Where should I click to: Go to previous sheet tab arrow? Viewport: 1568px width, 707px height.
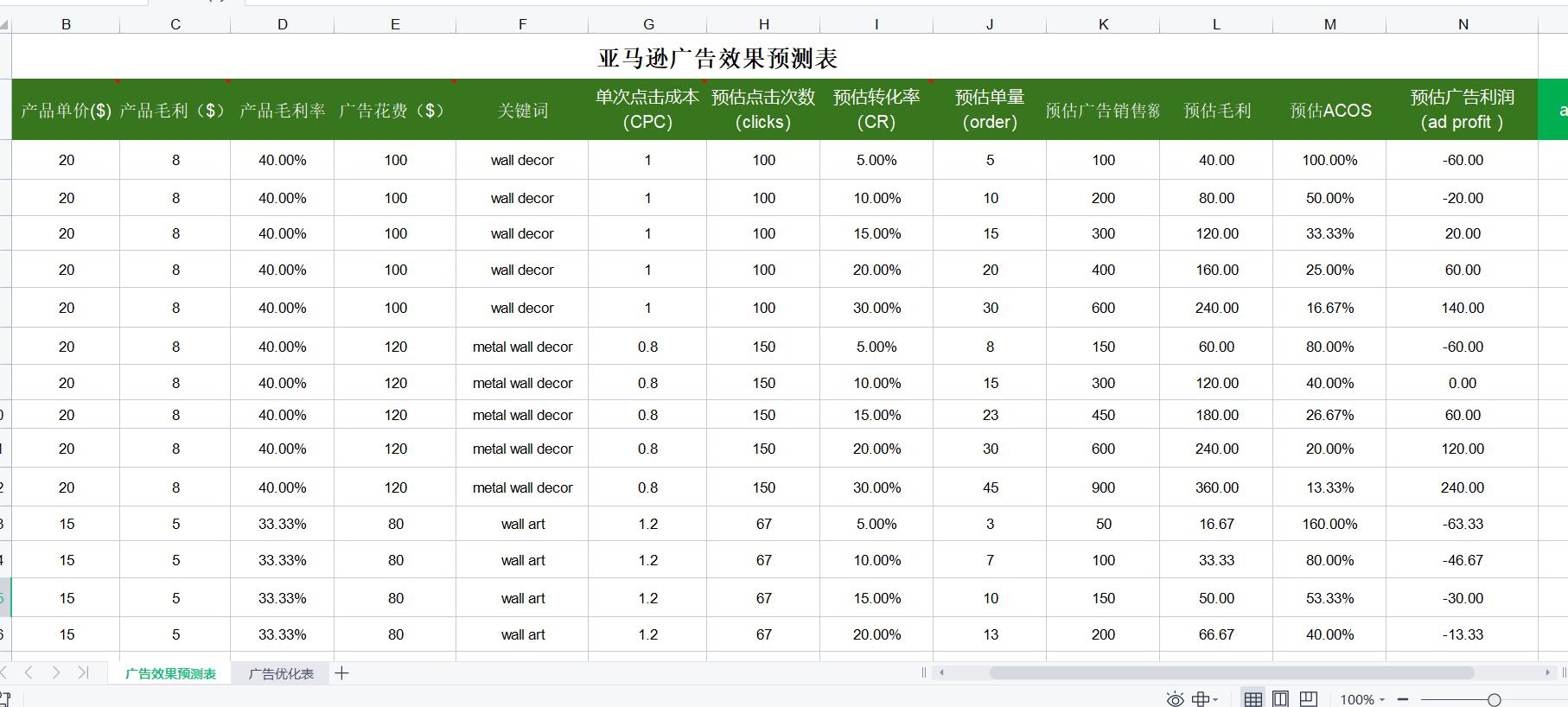point(29,672)
